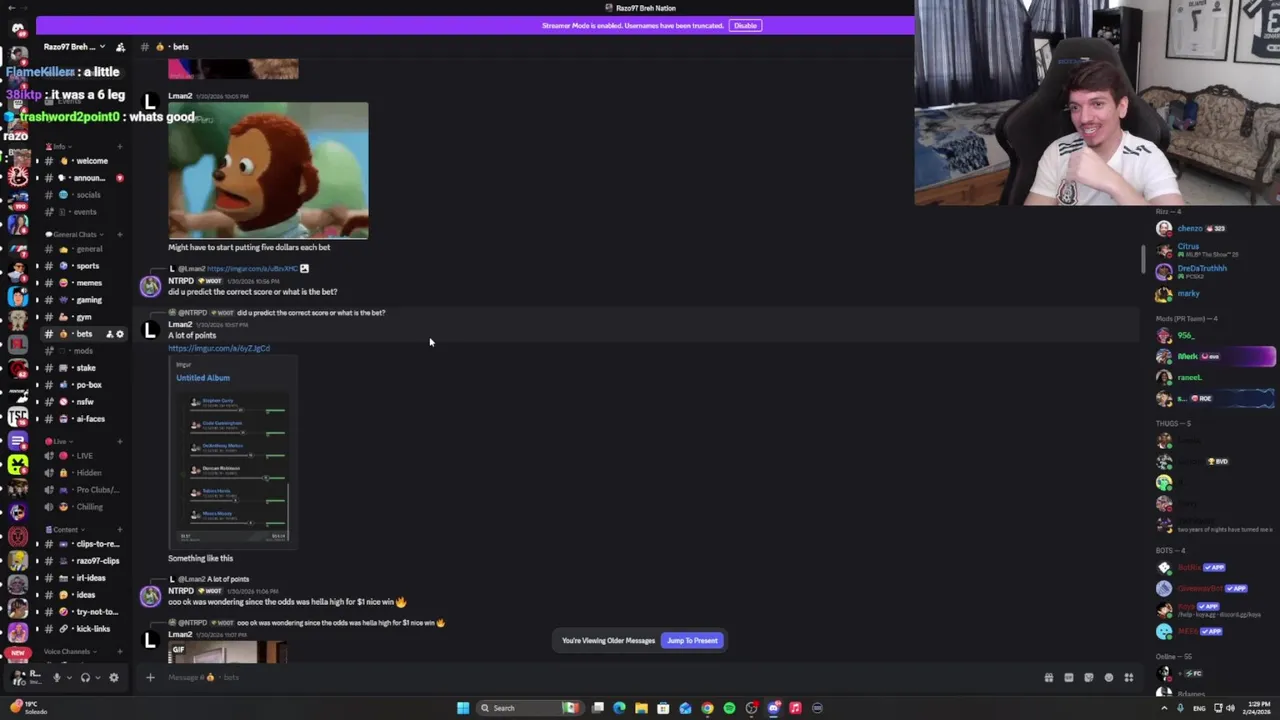Open the gym channel
1280x720 pixels.
tap(85, 317)
